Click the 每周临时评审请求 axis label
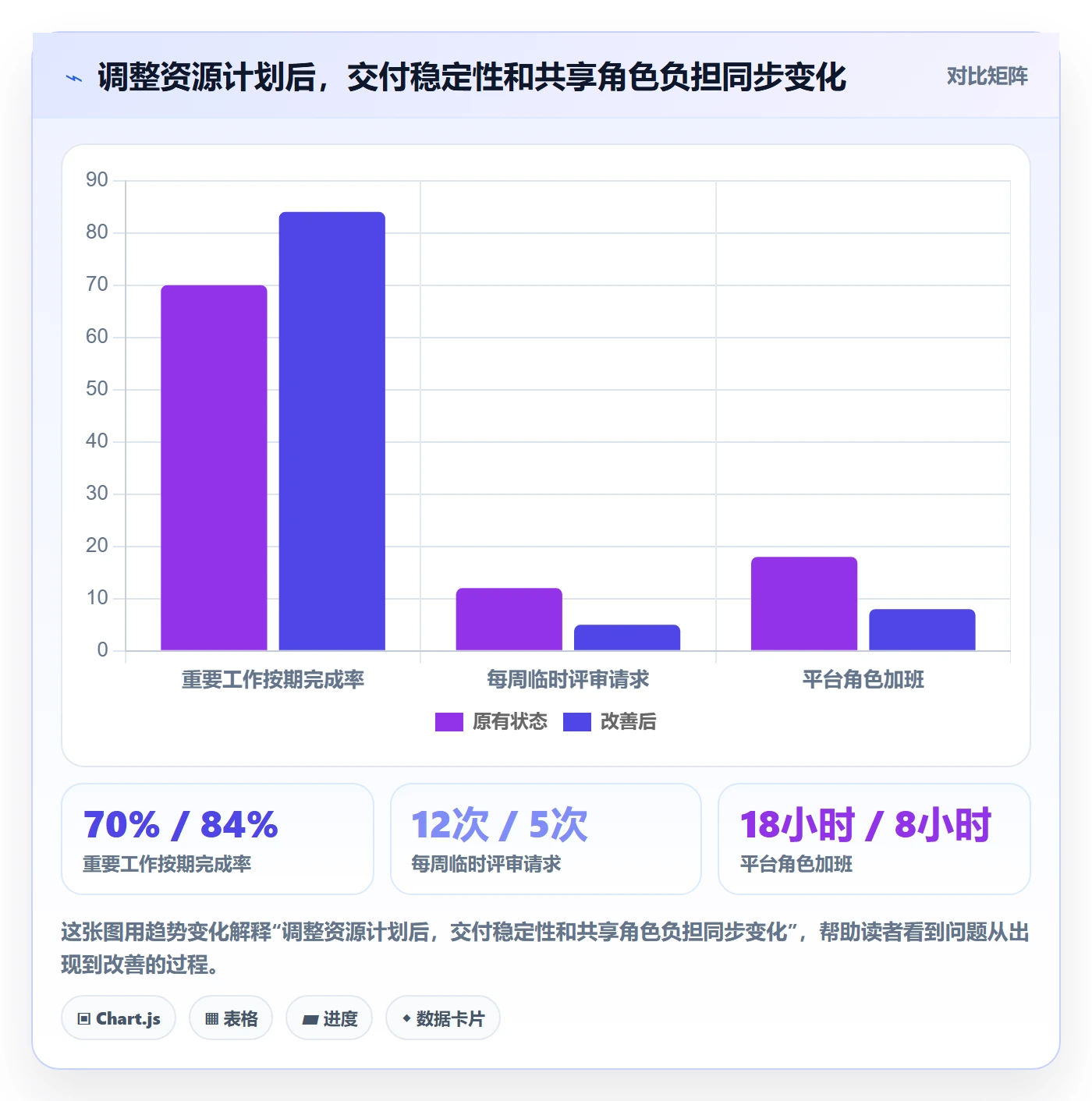 (x=568, y=680)
